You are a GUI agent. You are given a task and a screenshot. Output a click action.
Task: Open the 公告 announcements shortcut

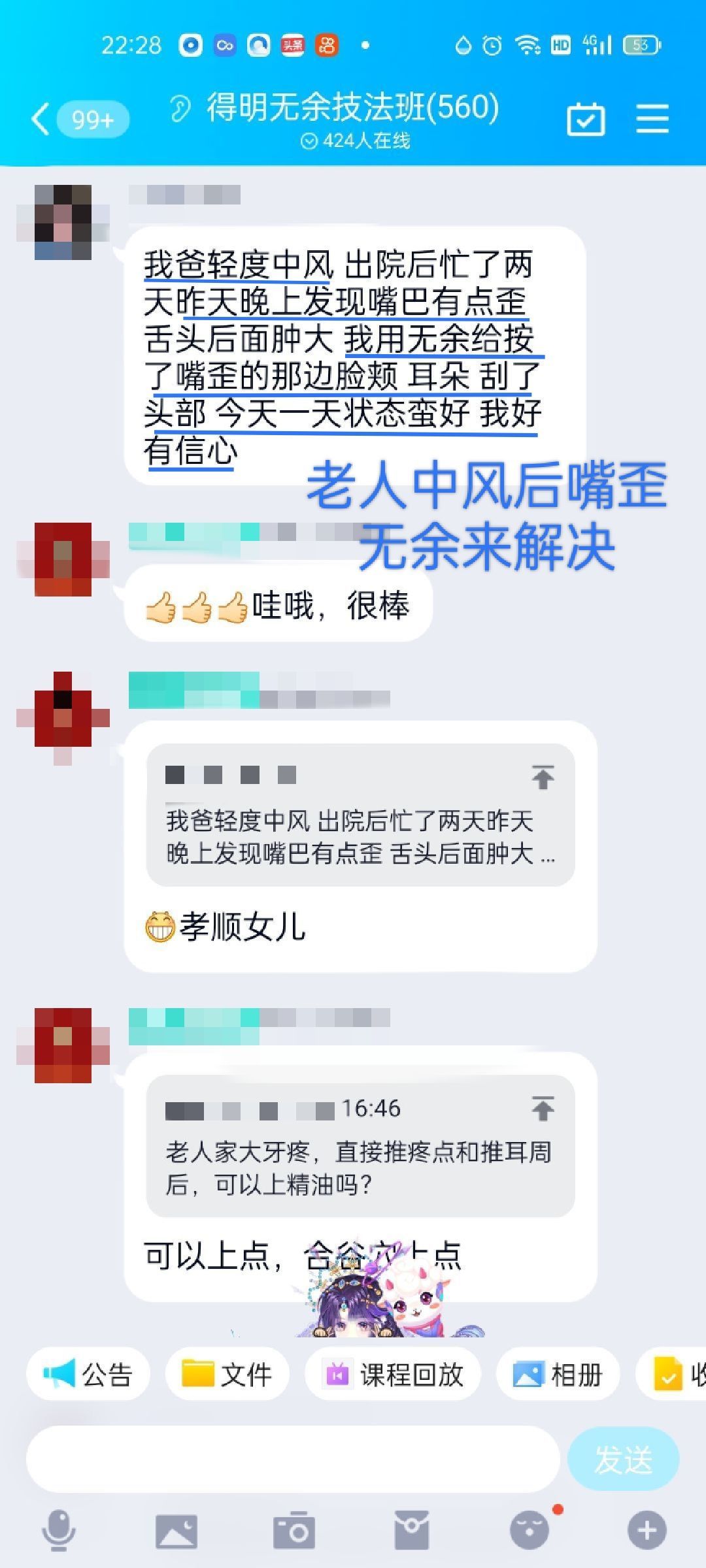(88, 1374)
